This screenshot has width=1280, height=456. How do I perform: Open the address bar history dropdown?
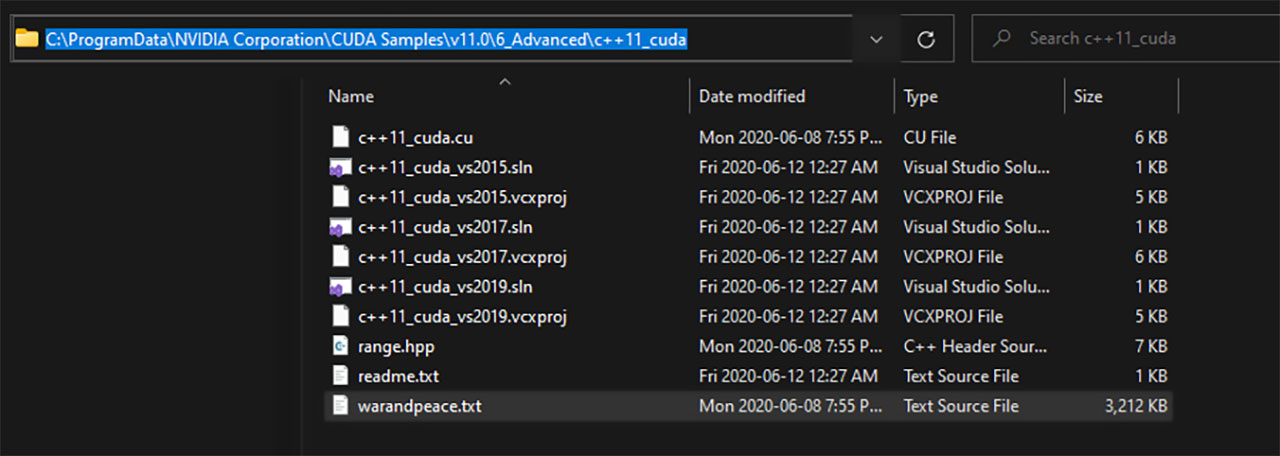coord(877,39)
